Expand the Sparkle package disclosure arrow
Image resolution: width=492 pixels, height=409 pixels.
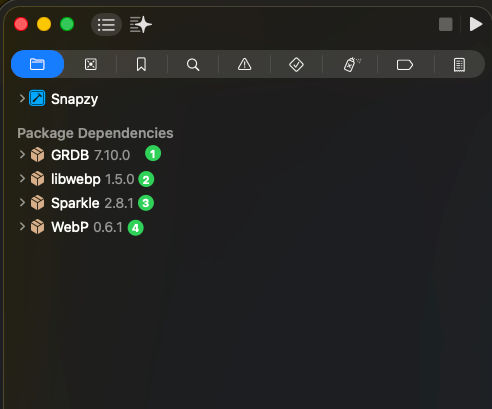point(22,202)
